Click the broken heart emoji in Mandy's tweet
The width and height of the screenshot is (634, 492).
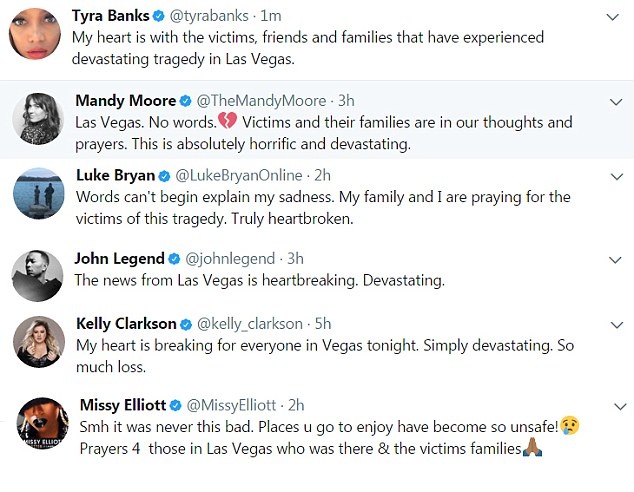pos(228,122)
